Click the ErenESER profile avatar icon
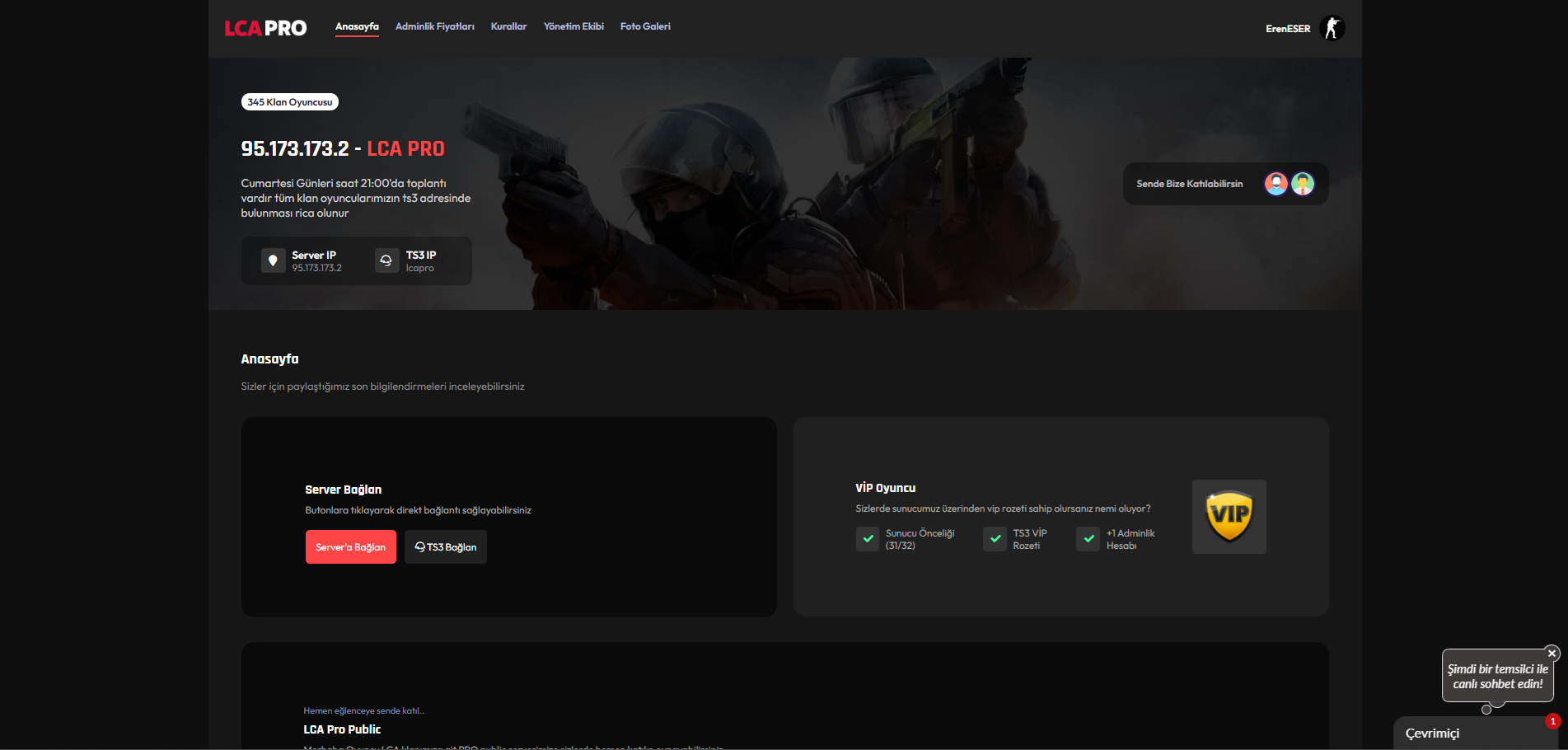This screenshot has width=1568, height=750. click(x=1332, y=28)
